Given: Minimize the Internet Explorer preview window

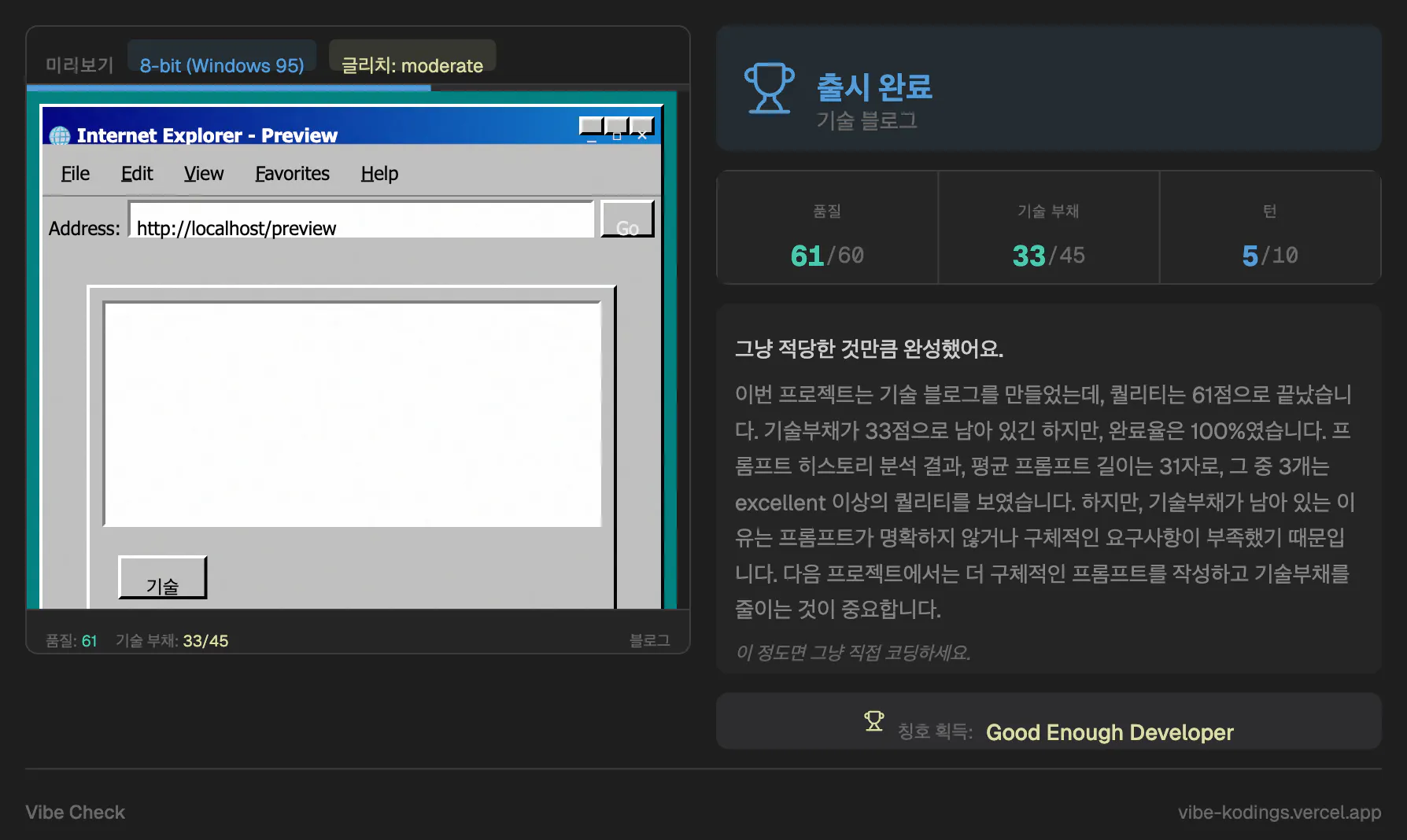Looking at the screenshot, I should [592, 127].
